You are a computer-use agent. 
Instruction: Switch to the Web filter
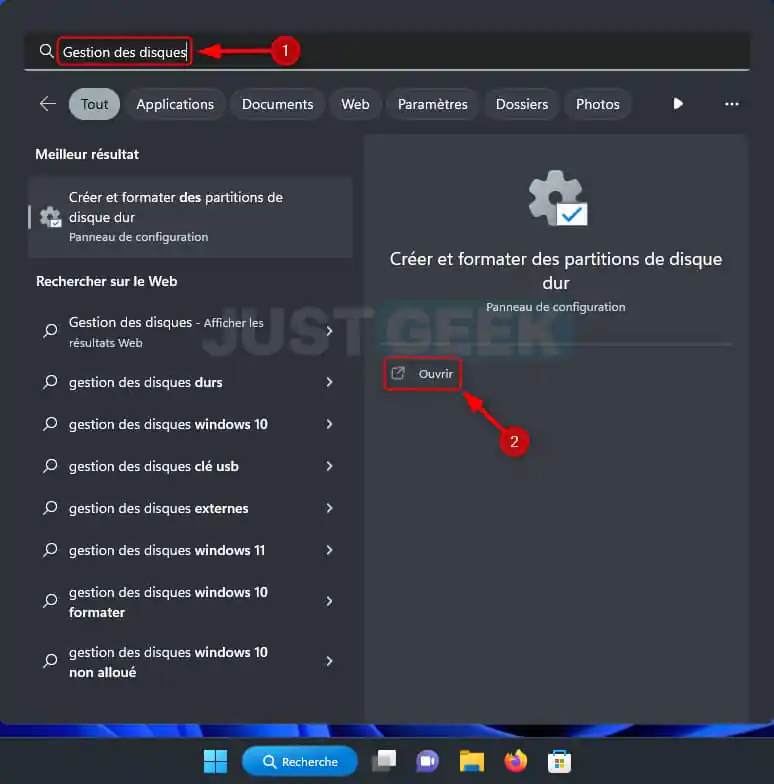pos(356,104)
